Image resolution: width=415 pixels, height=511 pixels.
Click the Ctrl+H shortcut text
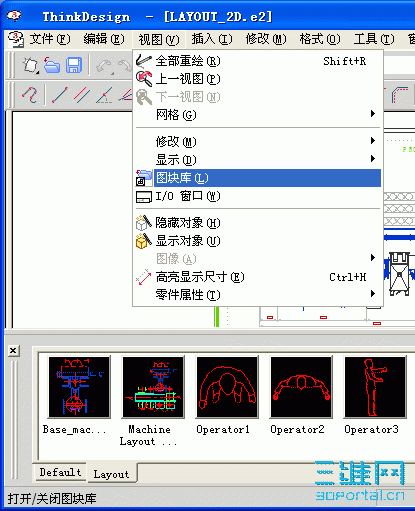pyautogui.click(x=348, y=277)
